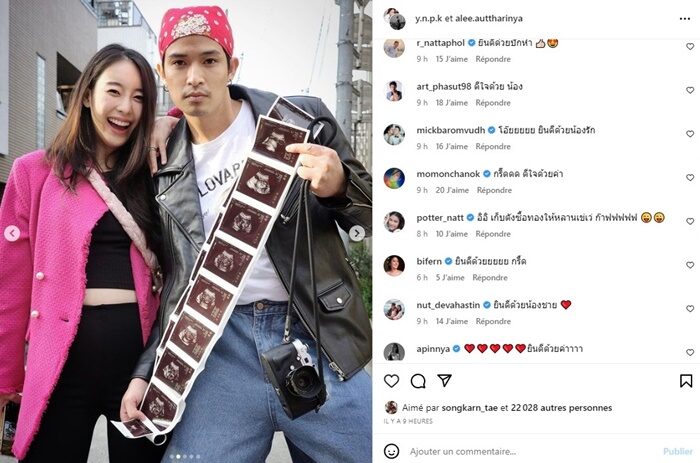Like r_nattaphol's comment with small heart
700x463 pixels.
point(690,46)
